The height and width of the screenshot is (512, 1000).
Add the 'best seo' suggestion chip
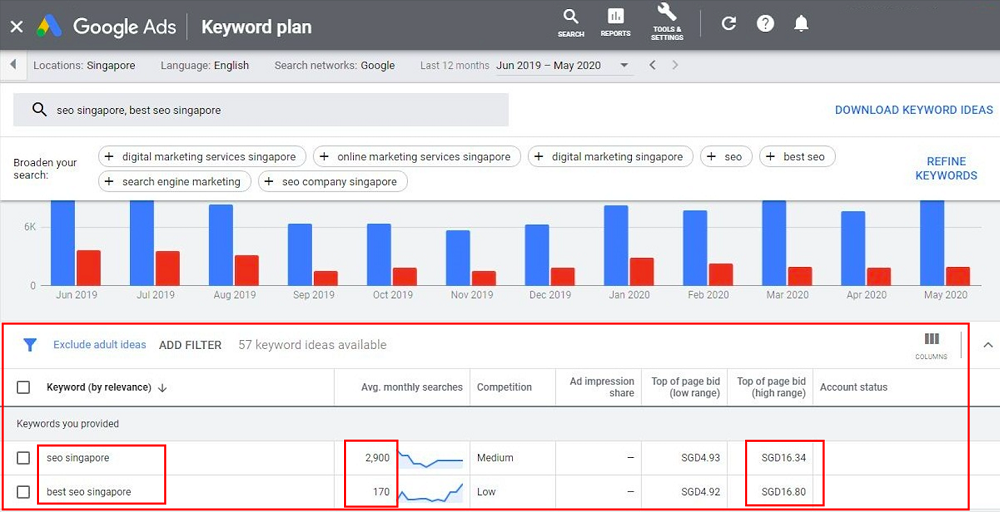tap(797, 157)
